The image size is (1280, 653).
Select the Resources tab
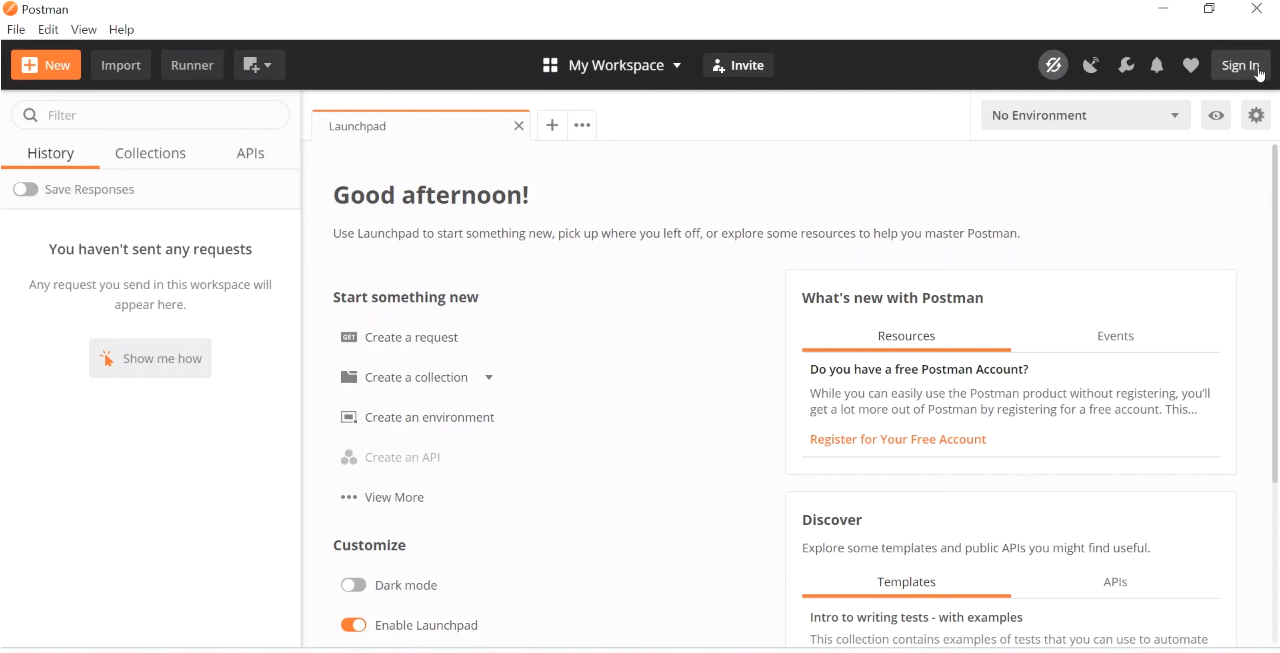tap(906, 336)
